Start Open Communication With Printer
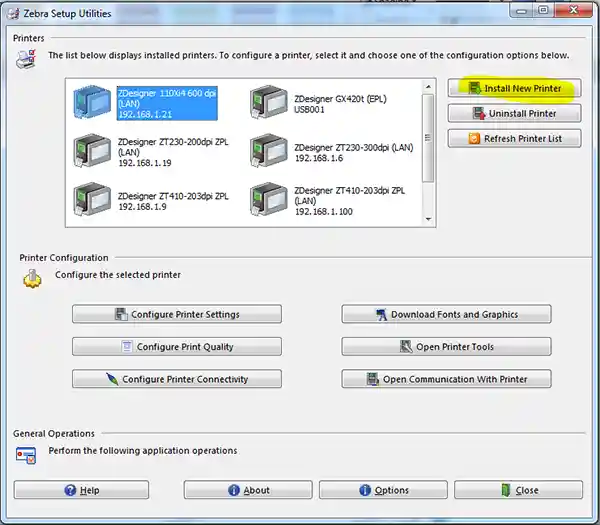600x525 pixels. (x=446, y=379)
